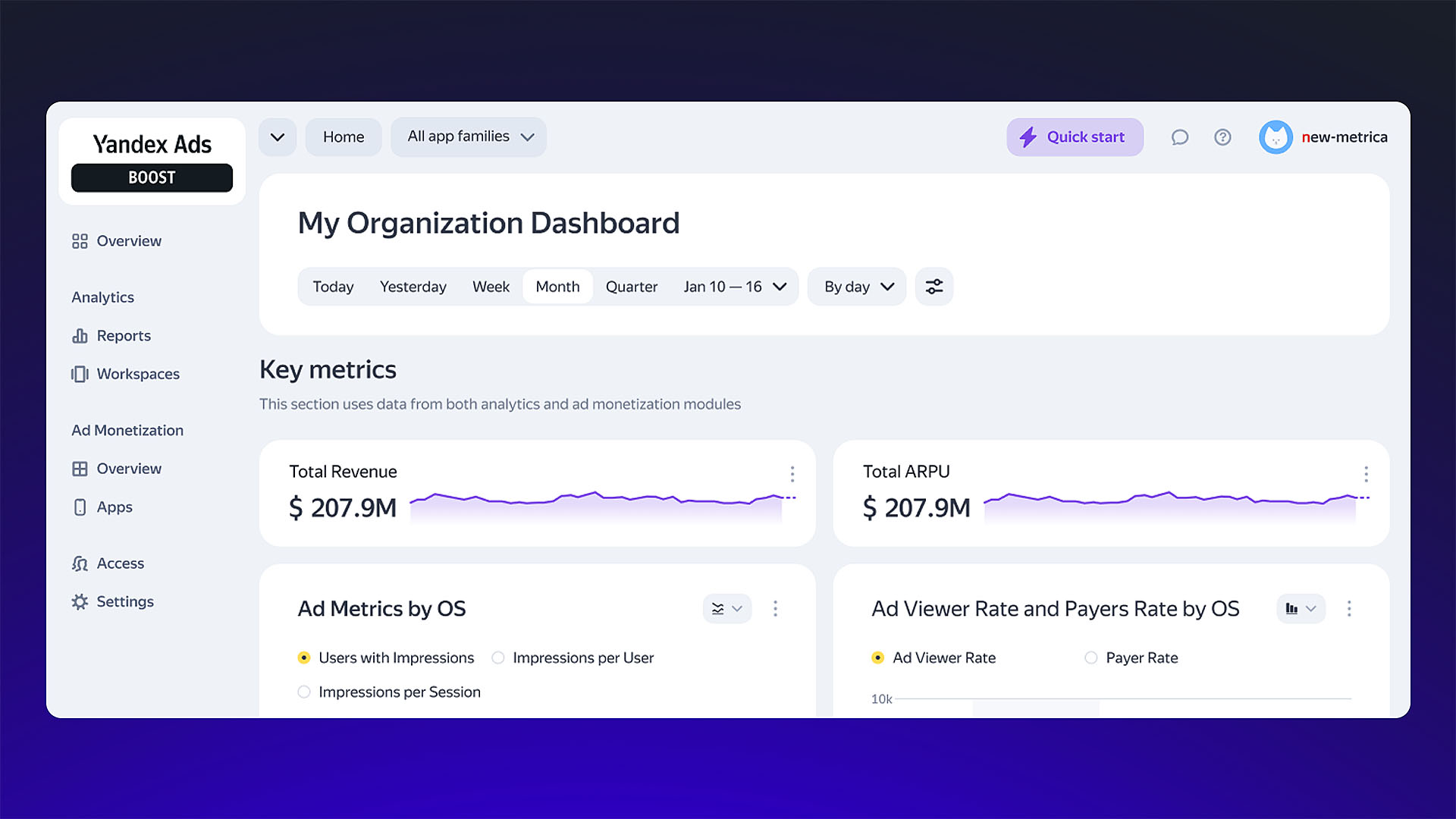Click the Quick start button
1456x819 pixels.
(x=1075, y=137)
